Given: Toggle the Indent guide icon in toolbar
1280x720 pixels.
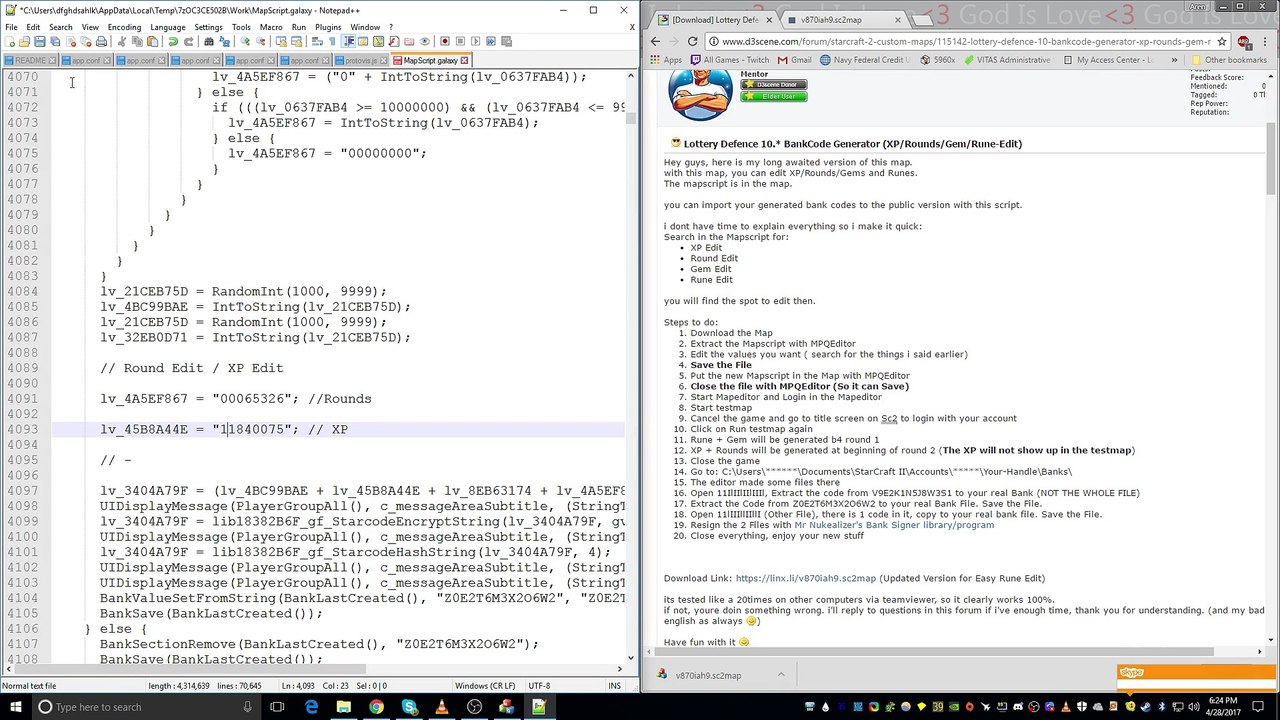Looking at the screenshot, I should [x=348, y=41].
